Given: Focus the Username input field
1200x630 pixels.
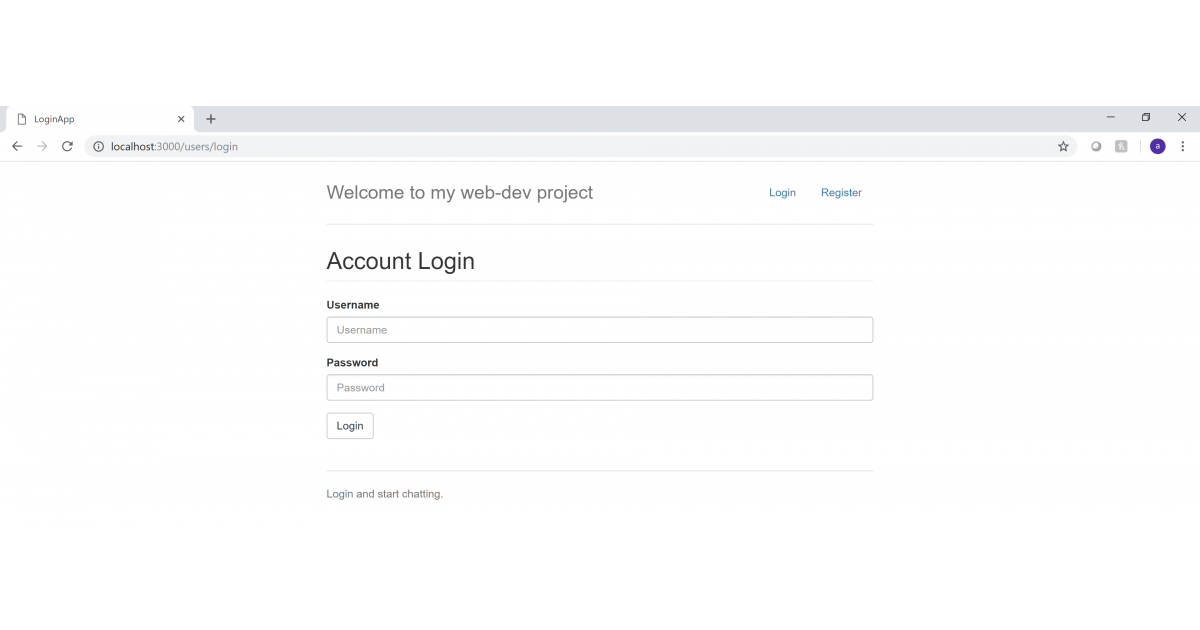Looking at the screenshot, I should click(x=599, y=330).
